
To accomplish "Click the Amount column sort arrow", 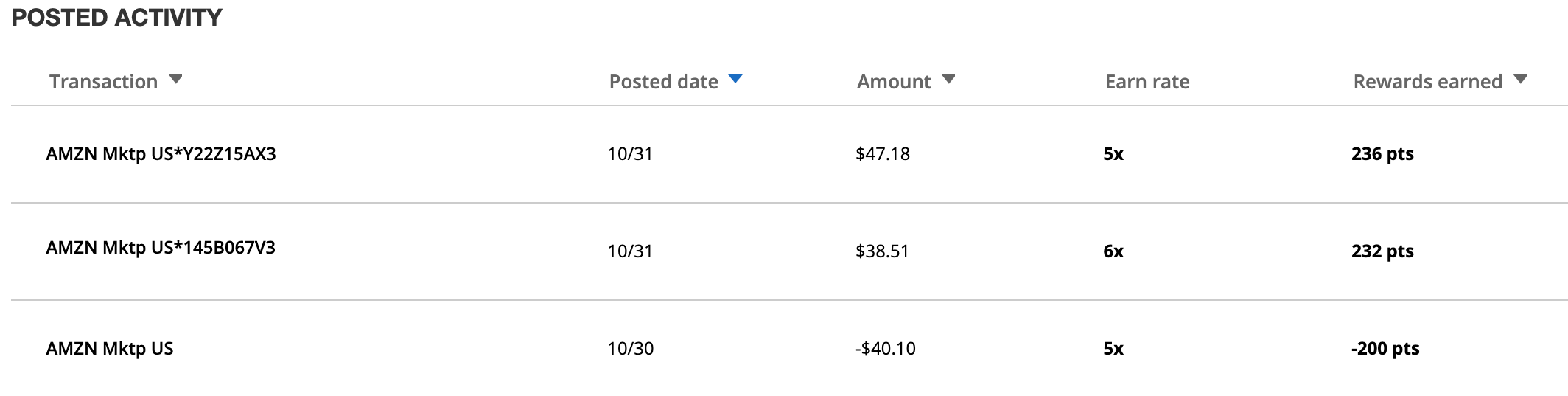I will pyautogui.click(x=948, y=80).
